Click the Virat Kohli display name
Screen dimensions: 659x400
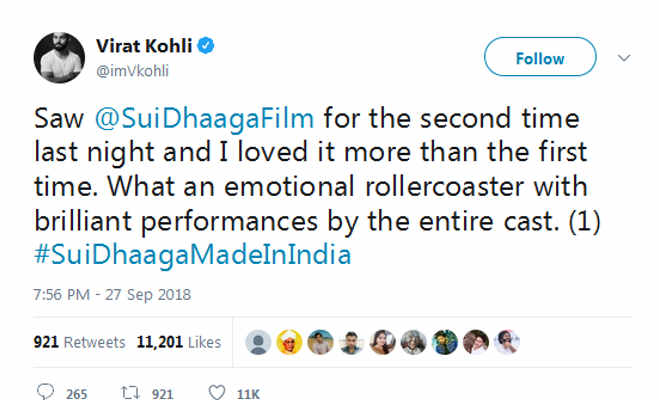[x=145, y=46]
